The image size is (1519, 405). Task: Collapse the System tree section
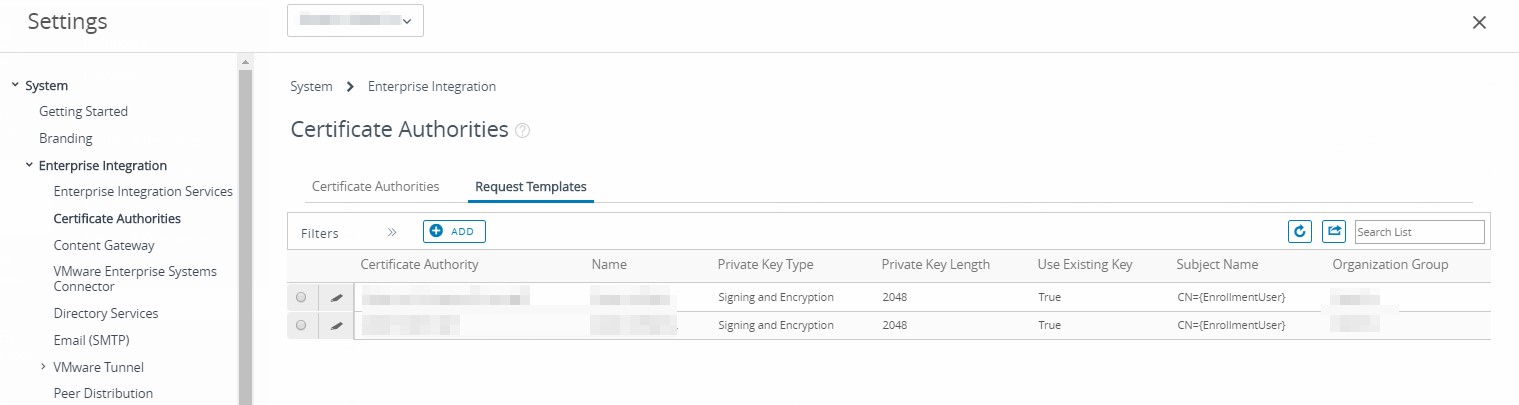(15, 86)
